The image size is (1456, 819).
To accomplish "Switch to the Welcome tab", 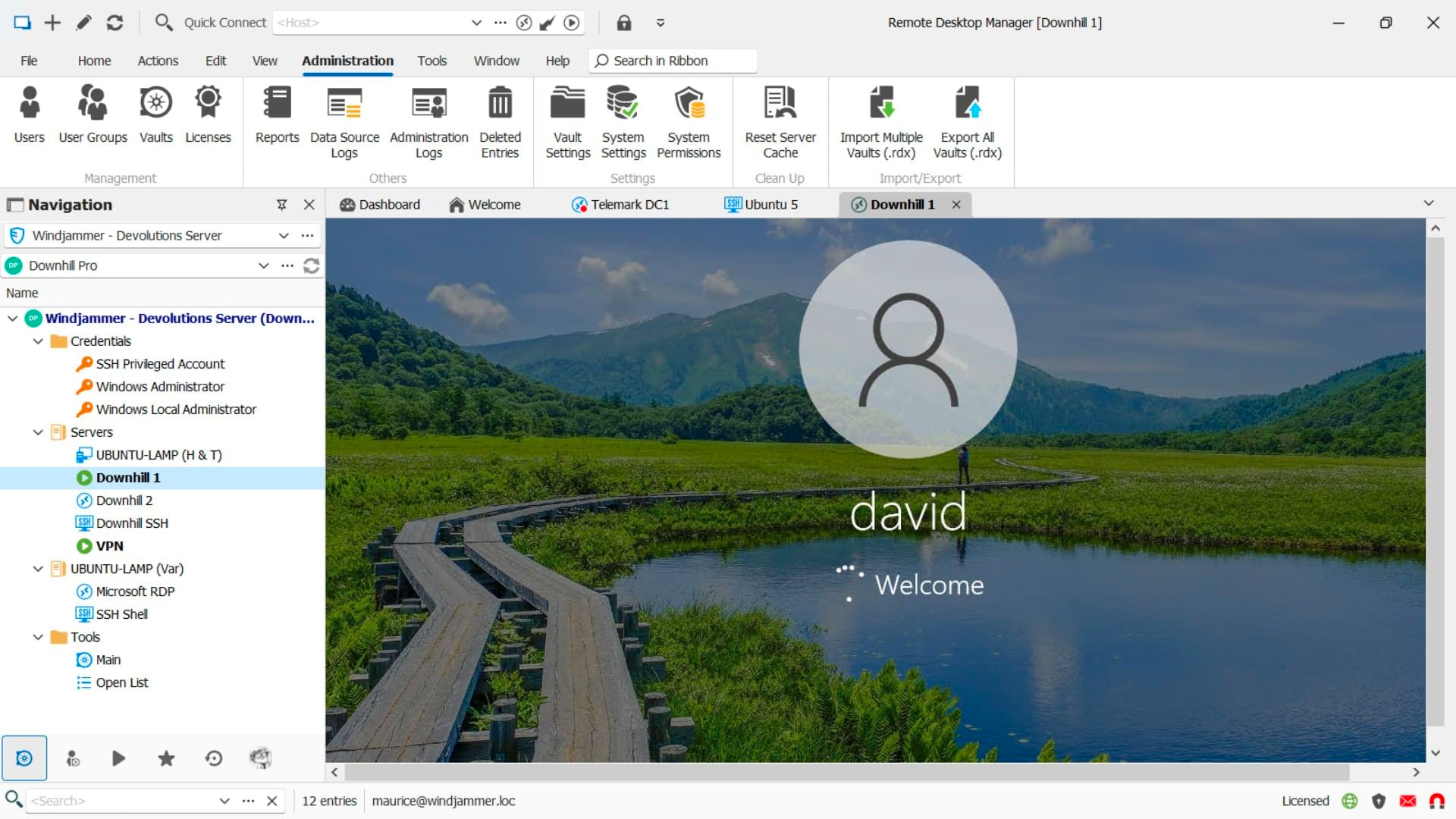I will pos(494,204).
